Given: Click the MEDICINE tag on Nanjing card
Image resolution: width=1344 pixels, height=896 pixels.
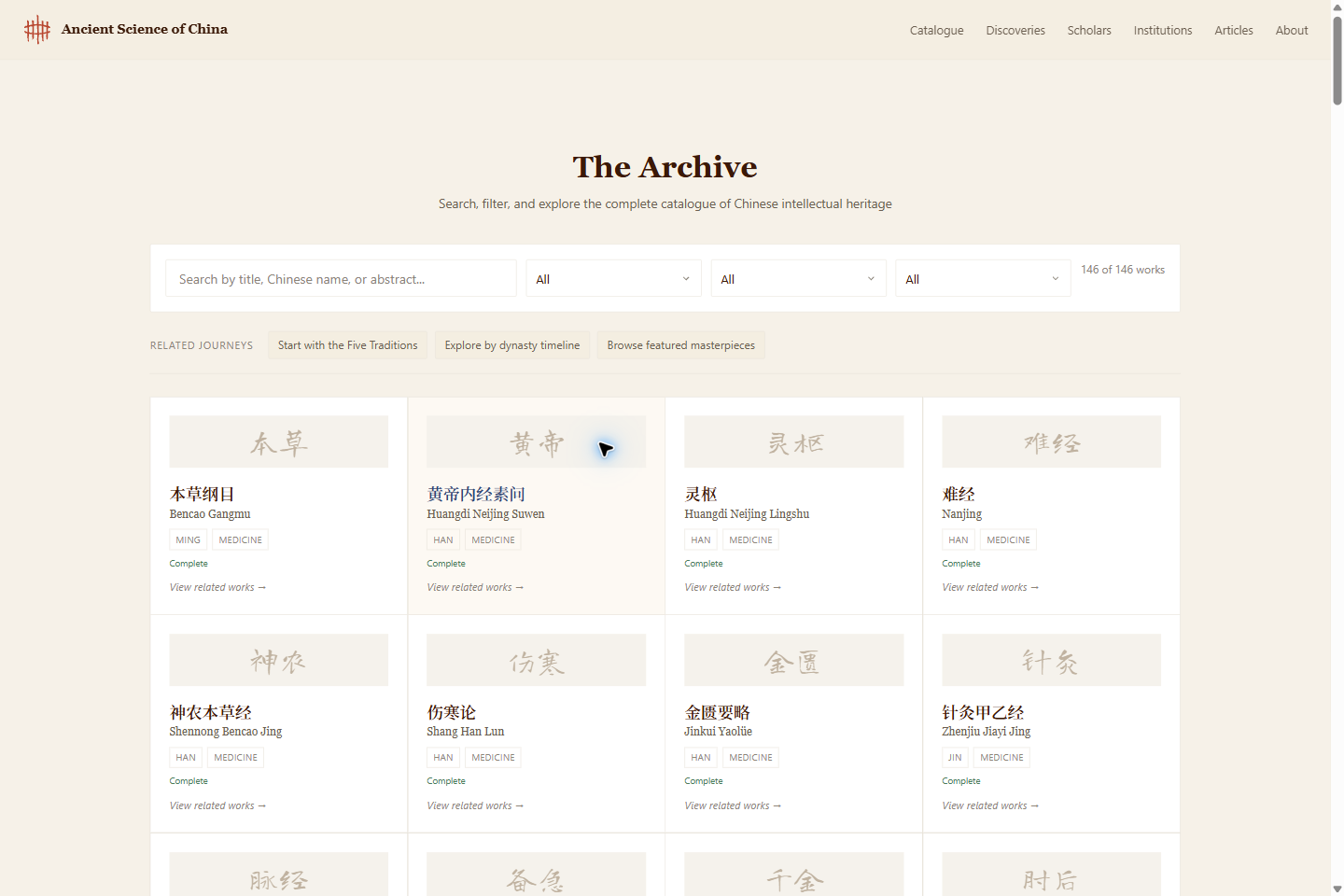Looking at the screenshot, I should click(x=1008, y=539).
